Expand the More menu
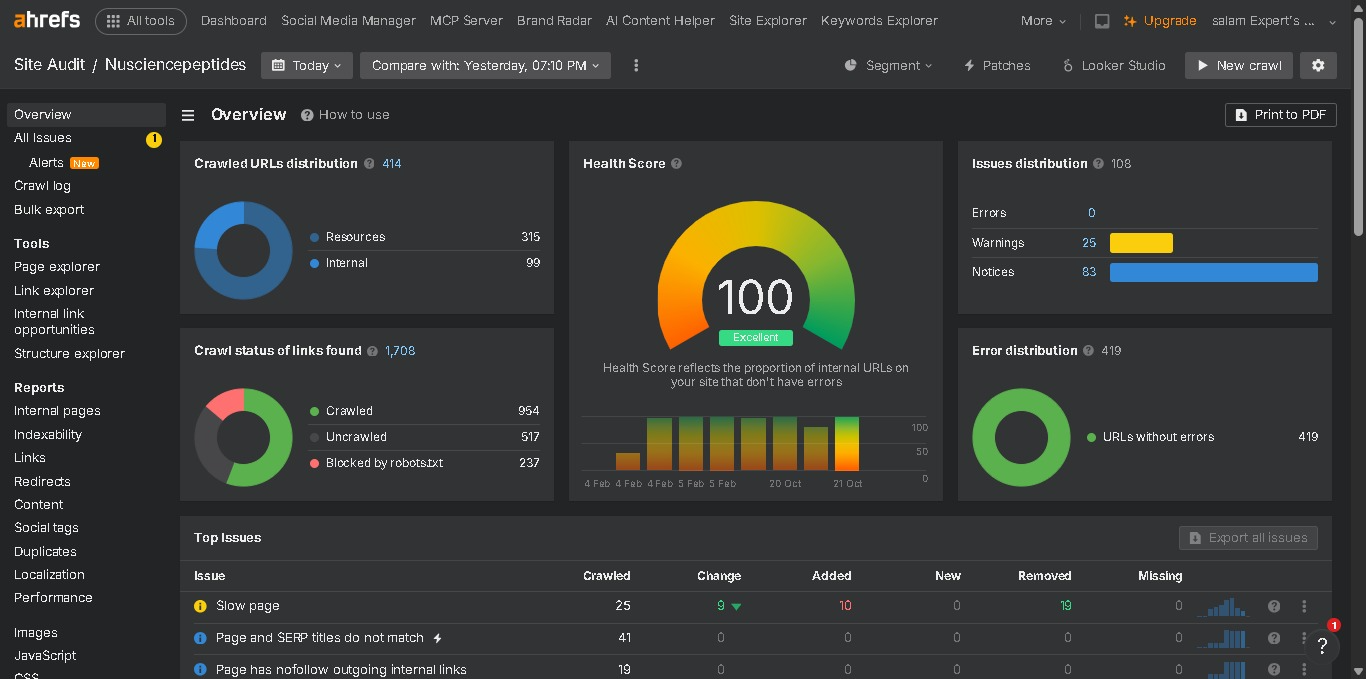The height and width of the screenshot is (679, 1366). (1043, 21)
